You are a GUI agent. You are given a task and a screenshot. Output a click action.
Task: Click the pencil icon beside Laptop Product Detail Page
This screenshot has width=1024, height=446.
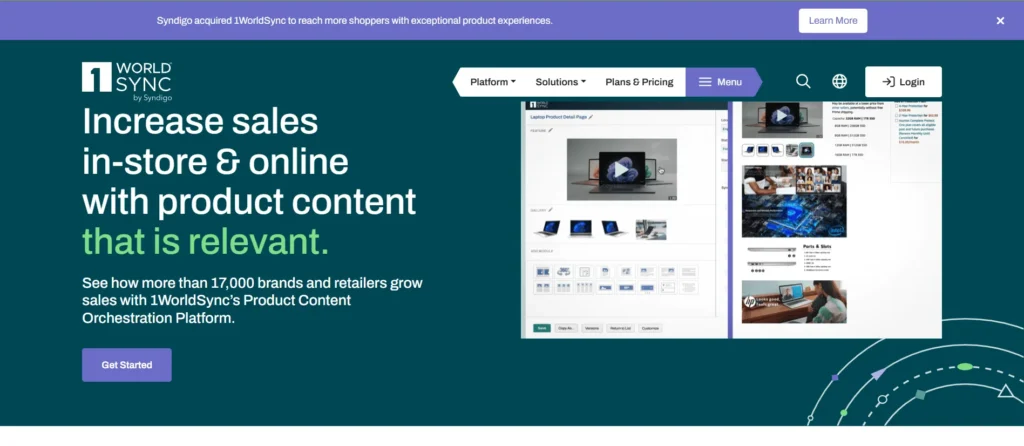click(x=591, y=117)
